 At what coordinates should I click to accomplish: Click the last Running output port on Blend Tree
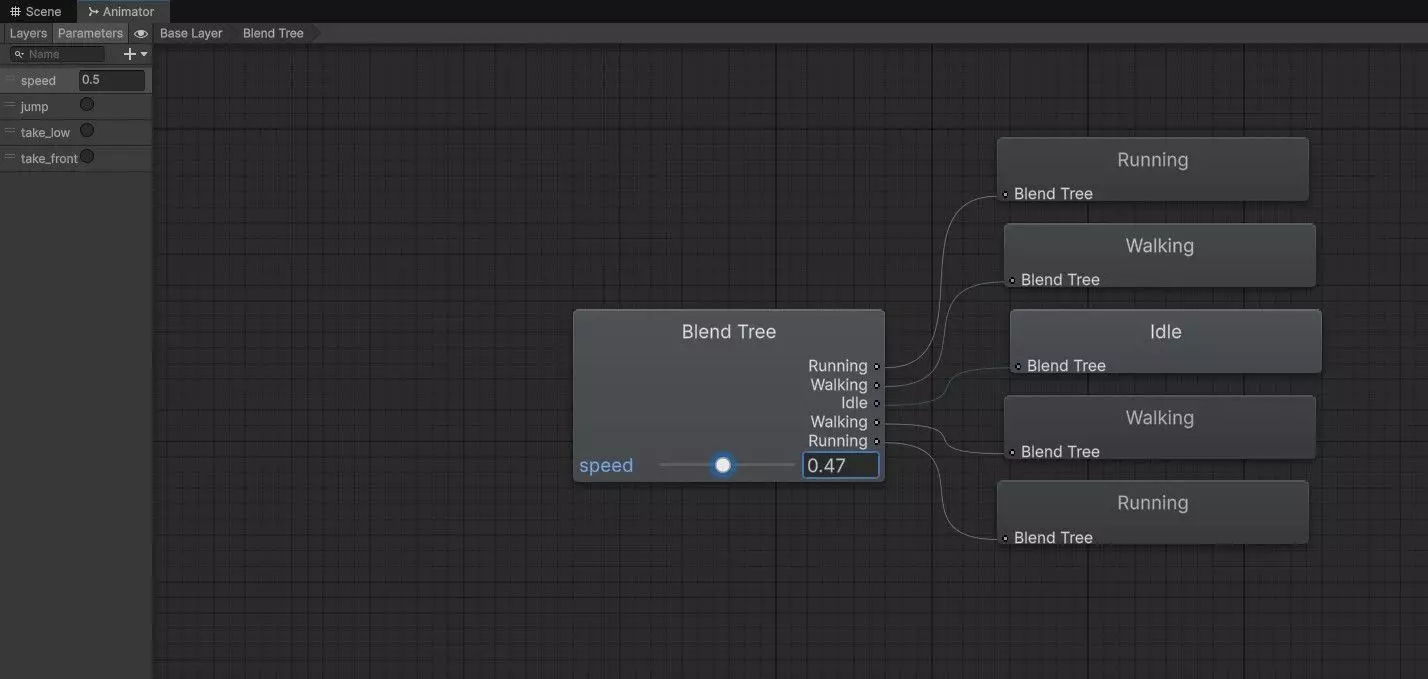coord(876,441)
